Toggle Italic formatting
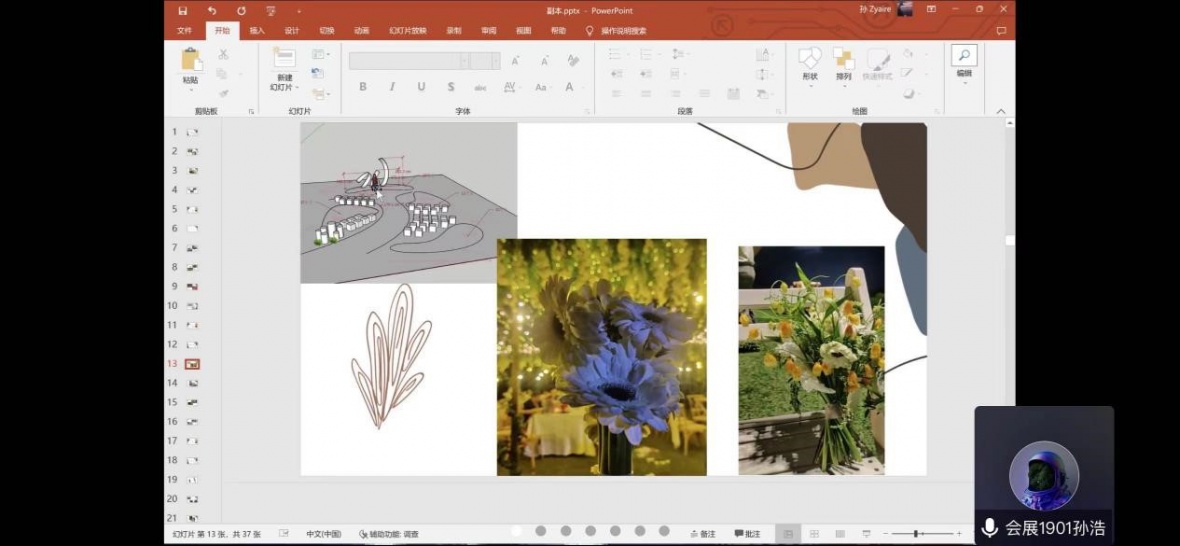This screenshot has height=546, width=1180. [392, 87]
